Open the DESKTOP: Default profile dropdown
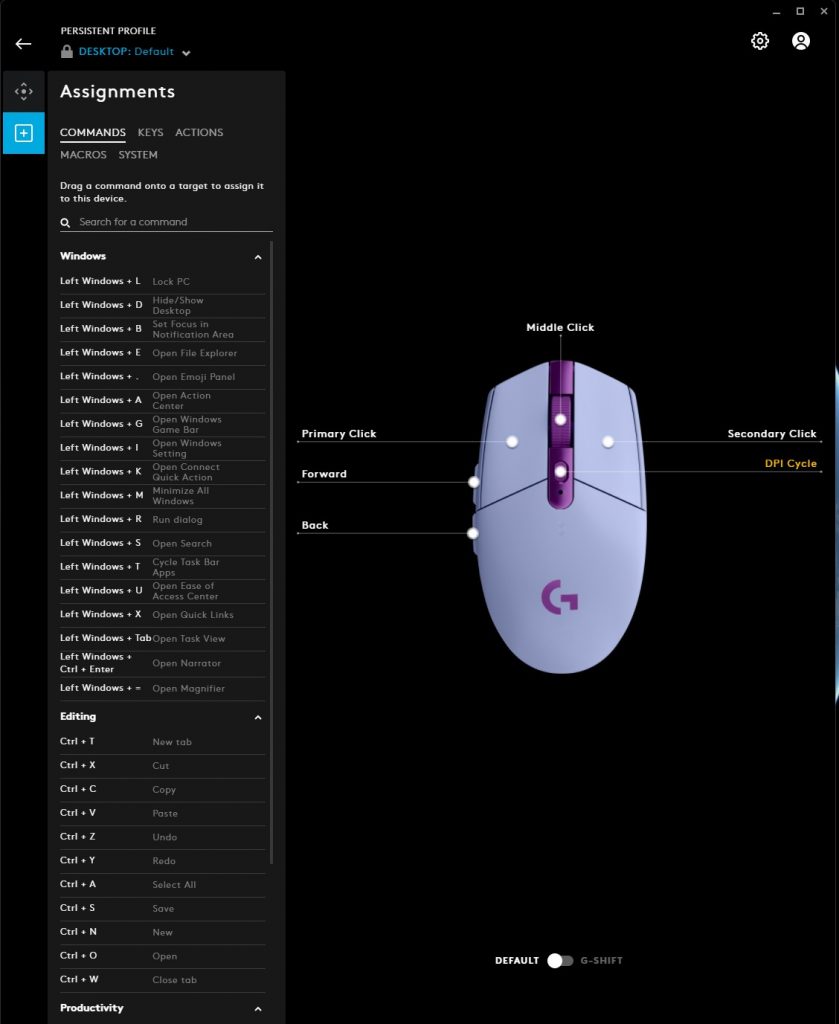839x1024 pixels. (x=134, y=52)
